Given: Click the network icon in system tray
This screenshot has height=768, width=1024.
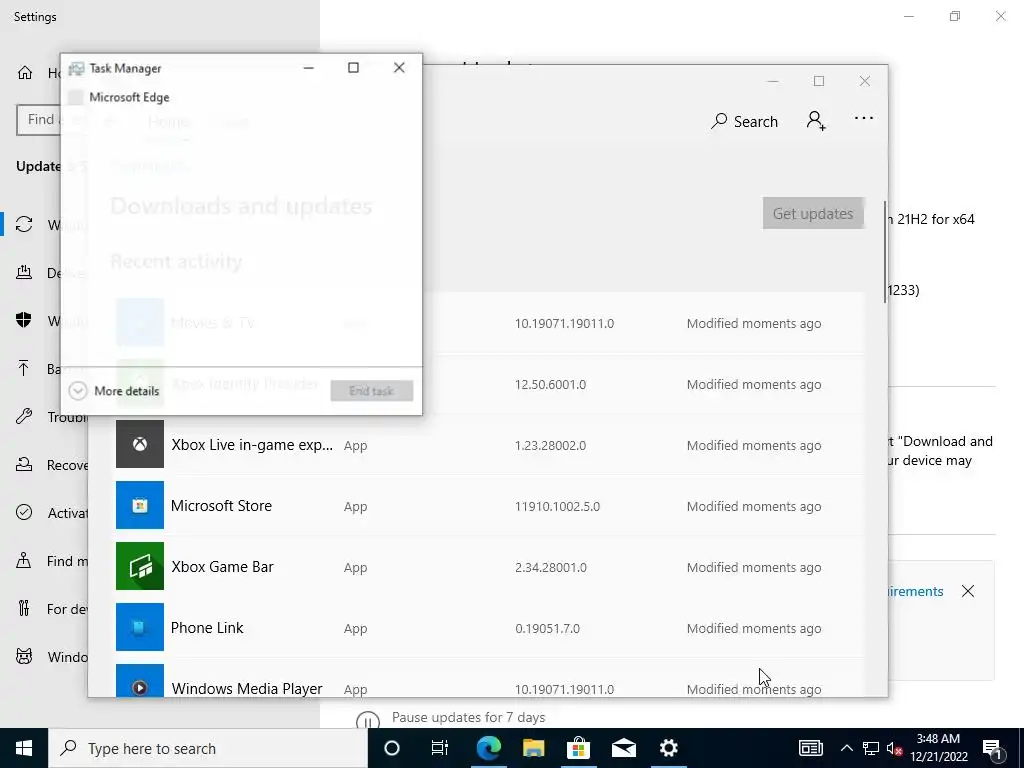Looking at the screenshot, I should coord(871,748).
